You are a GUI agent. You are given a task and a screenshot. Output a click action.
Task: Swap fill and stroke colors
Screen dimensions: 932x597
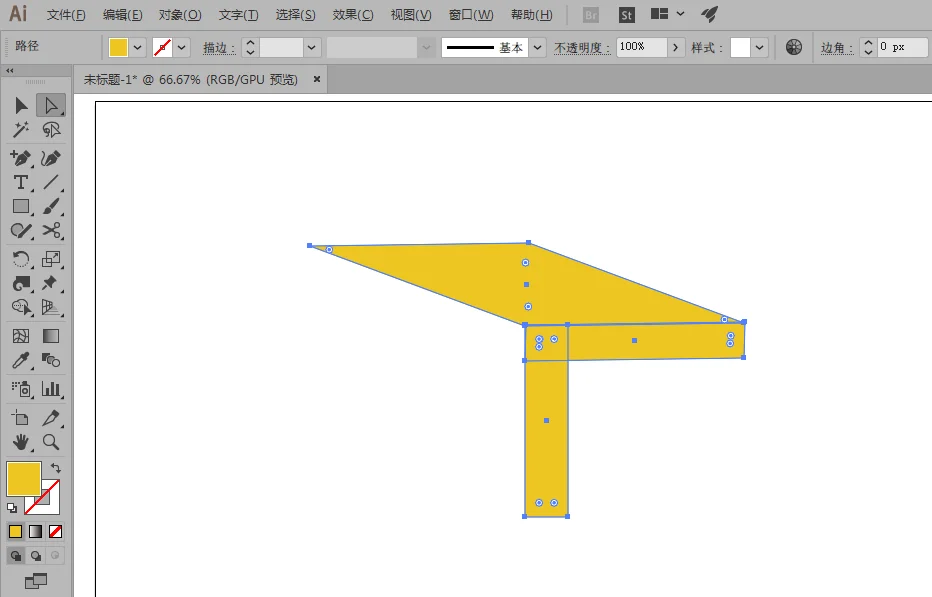55,468
